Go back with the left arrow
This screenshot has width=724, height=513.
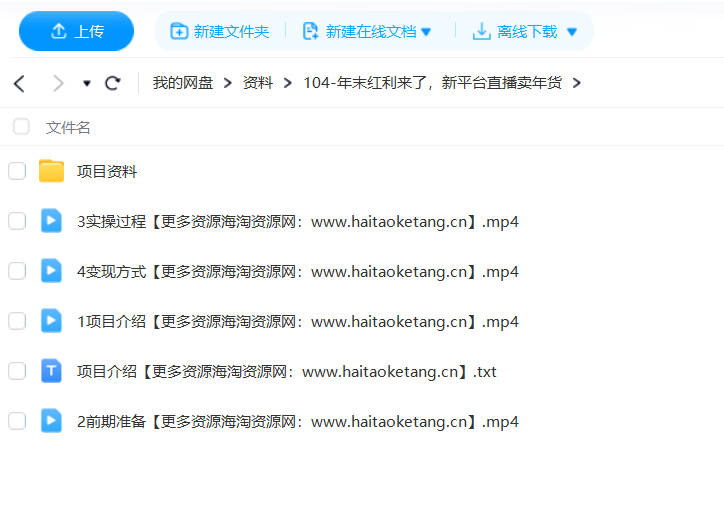[19, 84]
